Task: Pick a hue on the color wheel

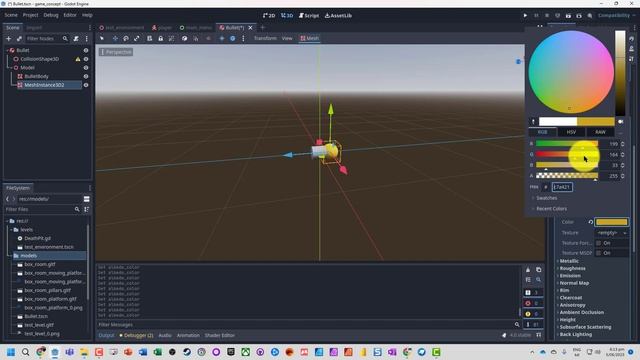Action: 571,72
